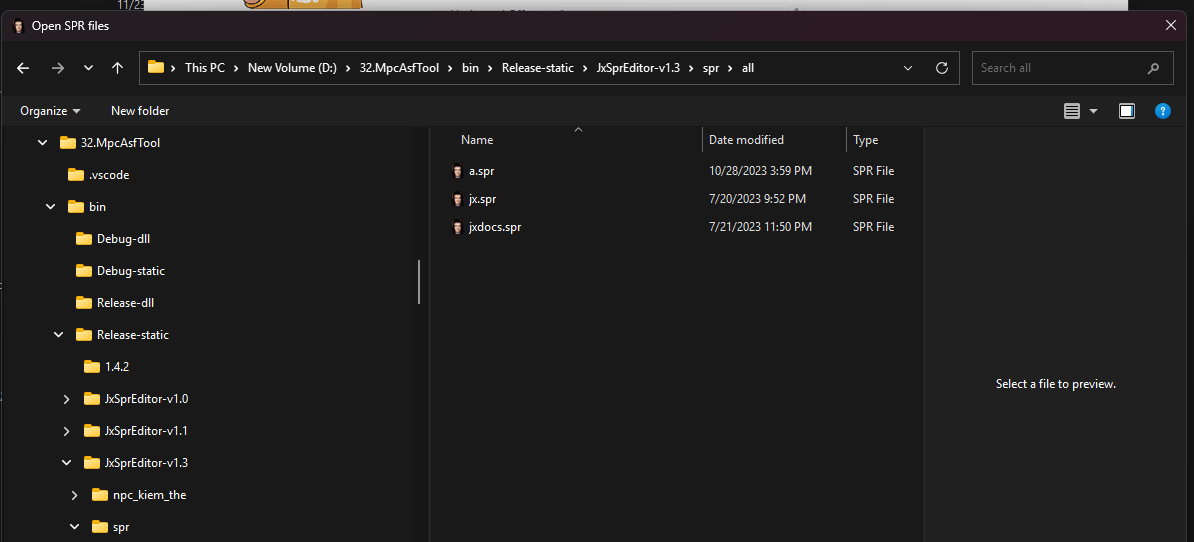Viewport: 1194px width, 542px height.
Task: Sort files by Date modified column
Action: 746,140
